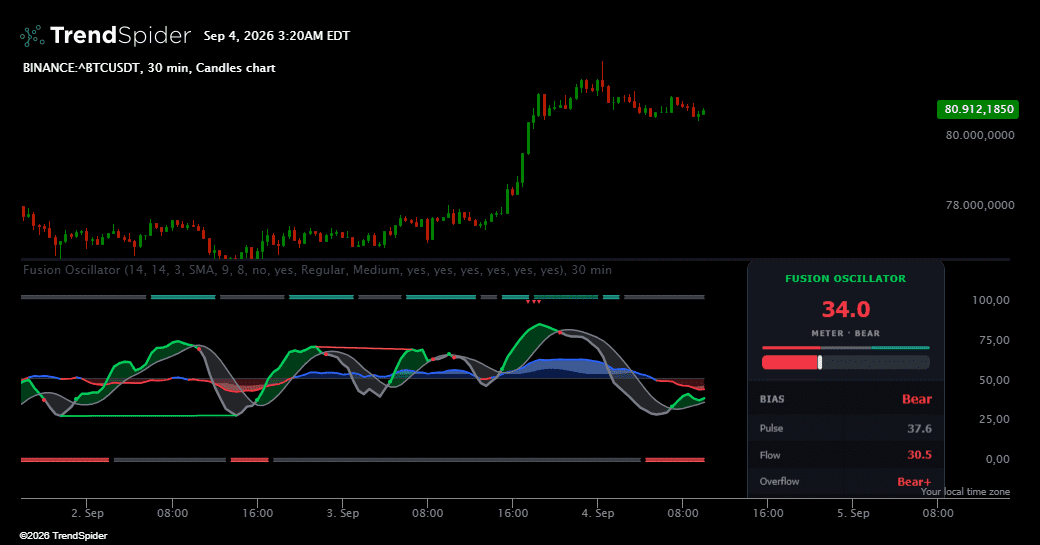Click the current price label 80.912,1850
The width and height of the screenshot is (1040, 545).
coord(978,109)
